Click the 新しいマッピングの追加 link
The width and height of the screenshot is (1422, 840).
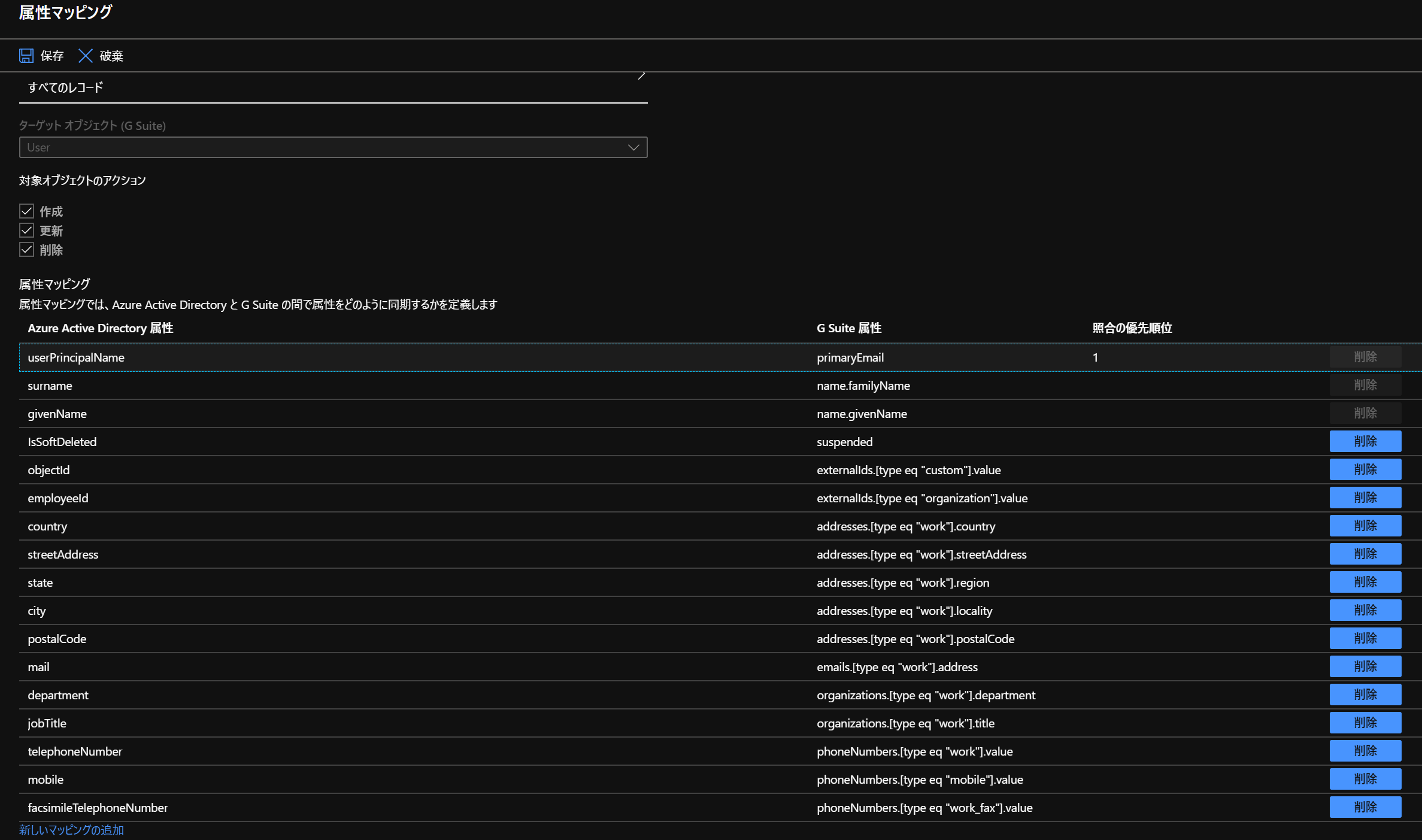coord(71,830)
